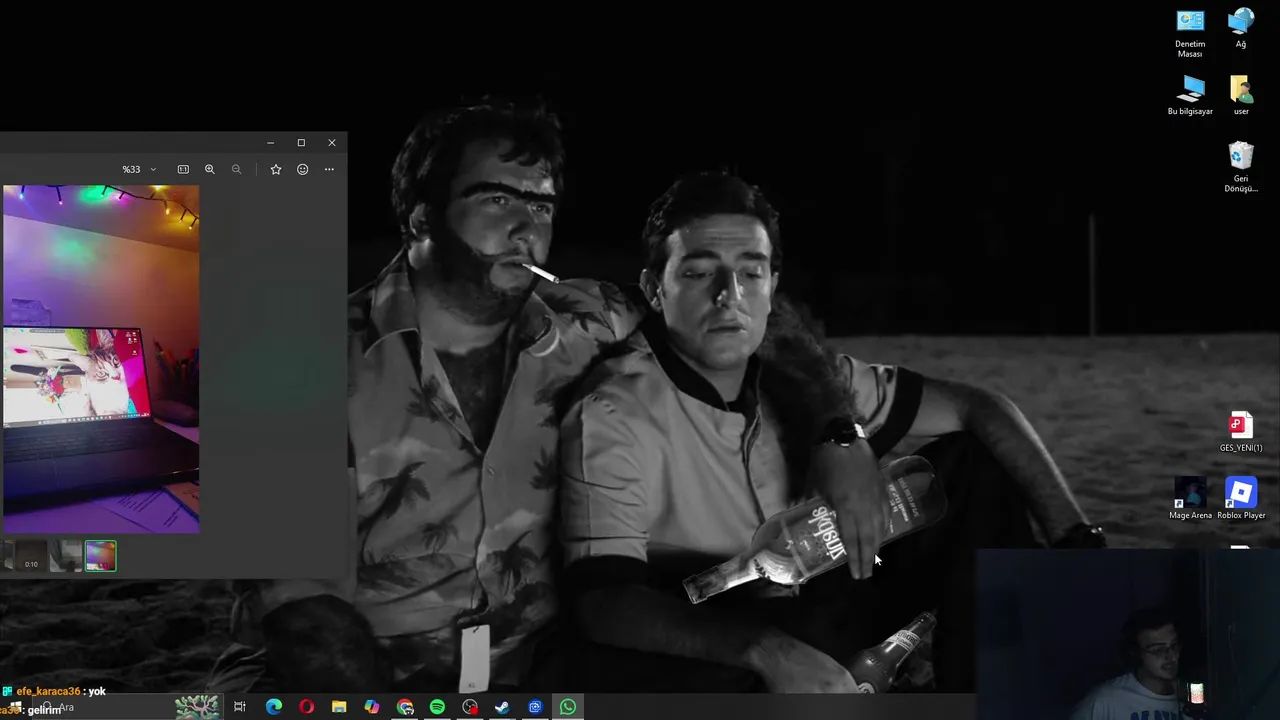Select the 0:10 video thumbnail
The width and height of the screenshot is (1280, 720).
[31, 556]
